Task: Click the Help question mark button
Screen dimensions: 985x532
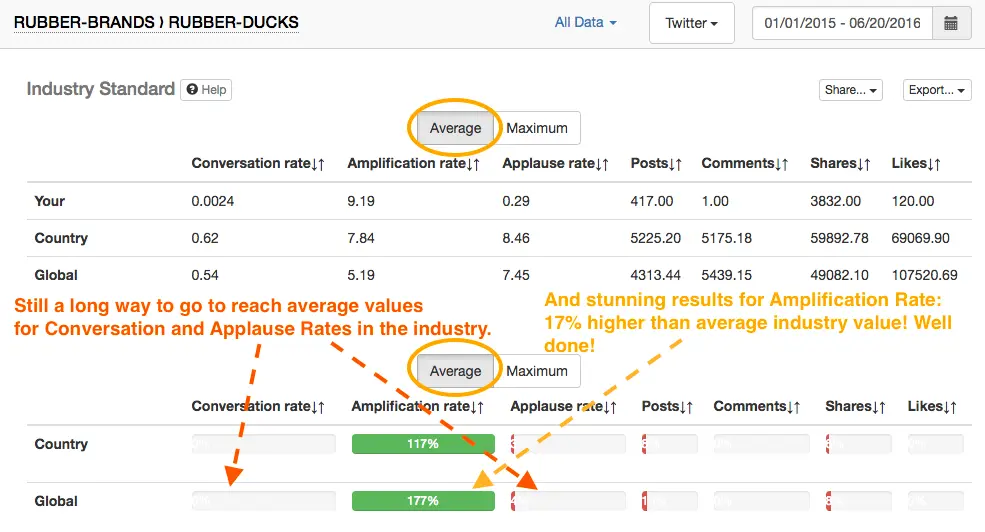Action: pos(206,90)
